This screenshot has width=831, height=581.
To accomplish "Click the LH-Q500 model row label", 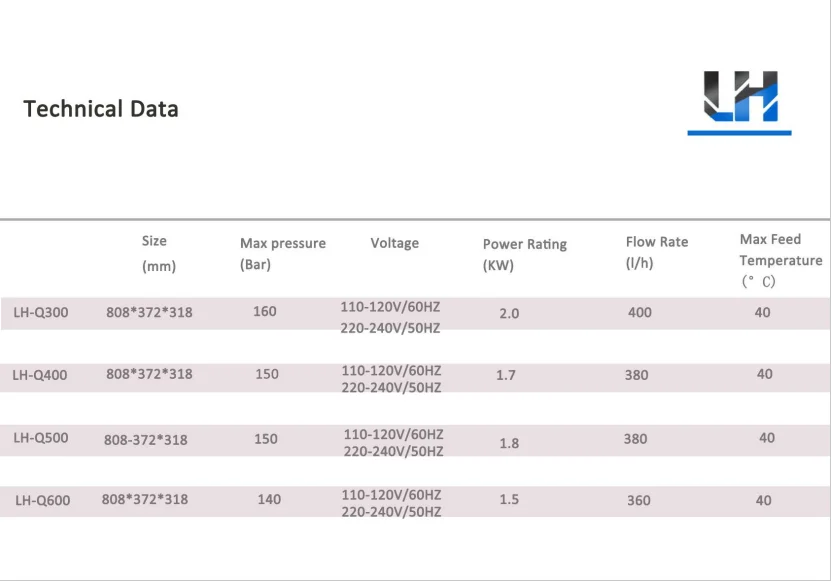I will point(41,438).
